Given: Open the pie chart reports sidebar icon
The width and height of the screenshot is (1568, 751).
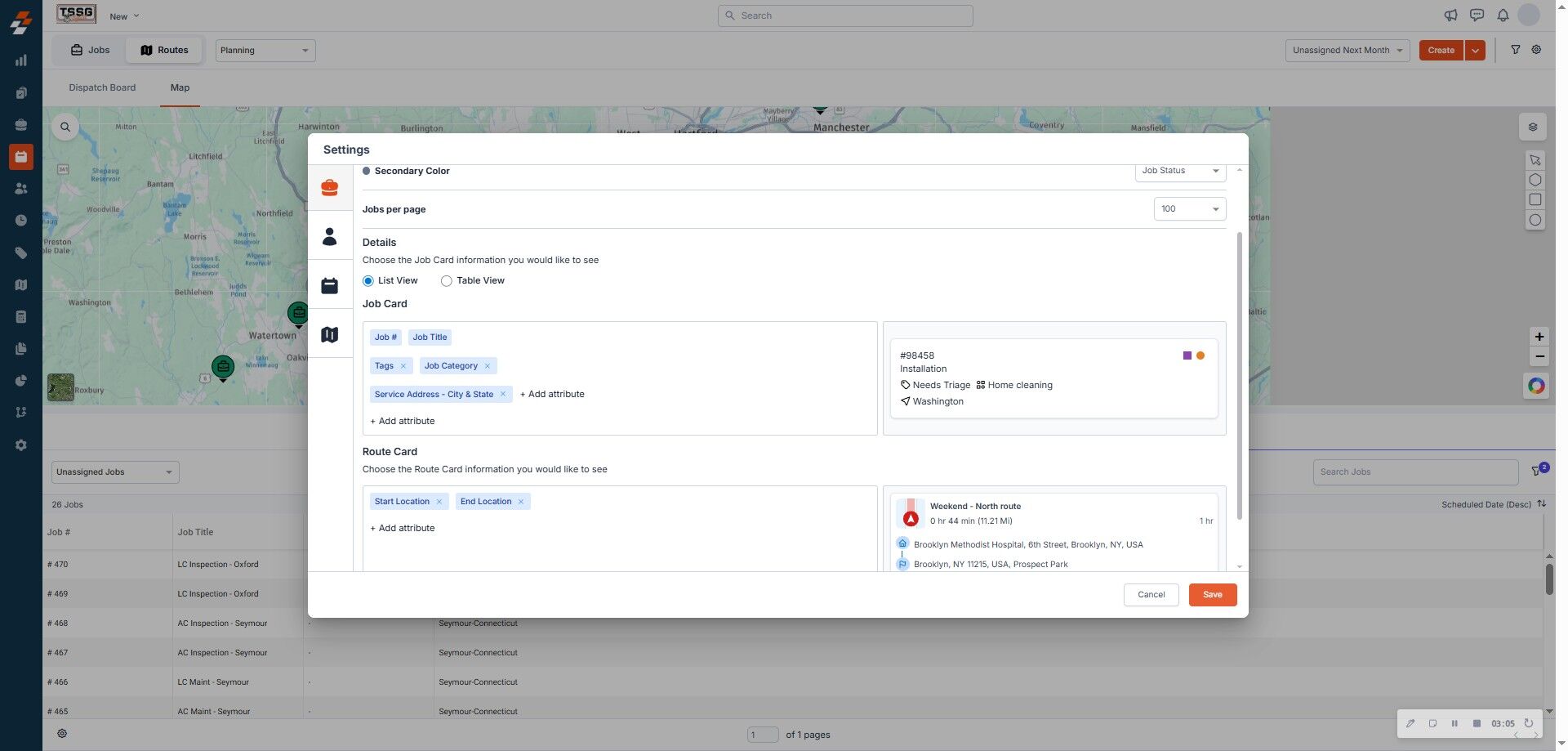Looking at the screenshot, I should (x=21, y=381).
